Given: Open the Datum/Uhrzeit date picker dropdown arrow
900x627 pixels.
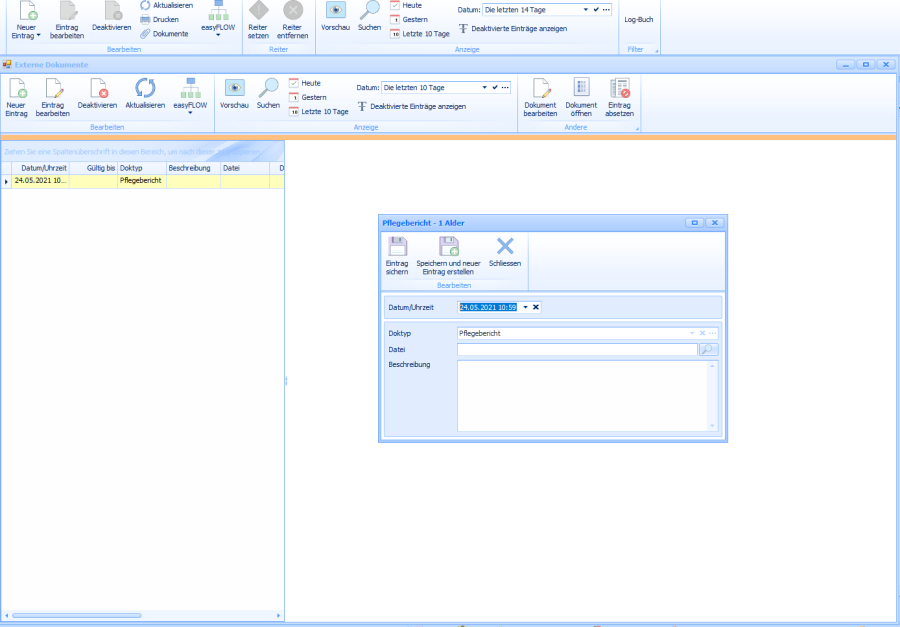Looking at the screenshot, I should (x=525, y=307).
